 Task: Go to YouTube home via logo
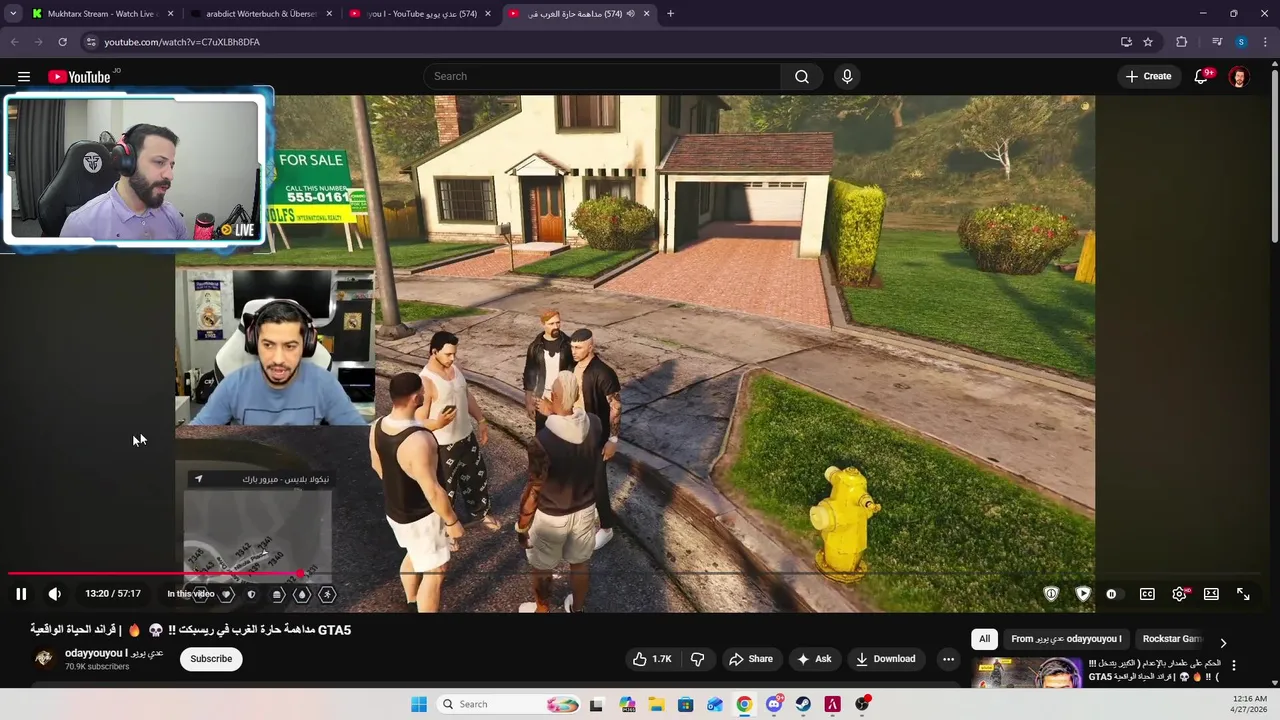[79, 77]
